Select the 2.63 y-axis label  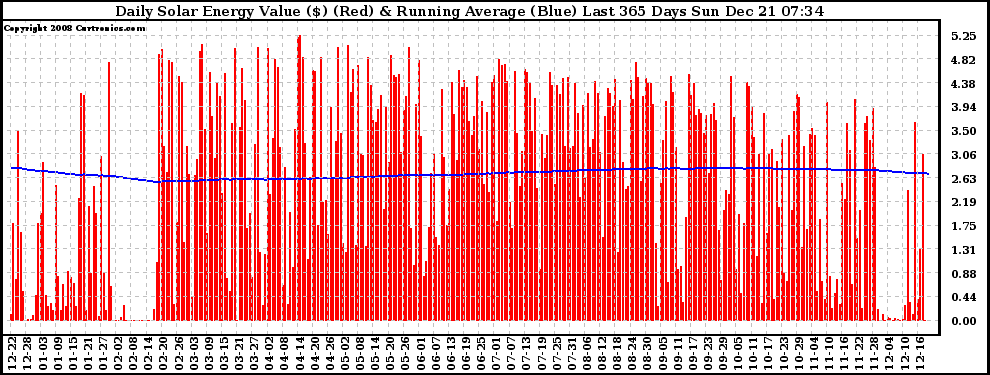(963, 179)
